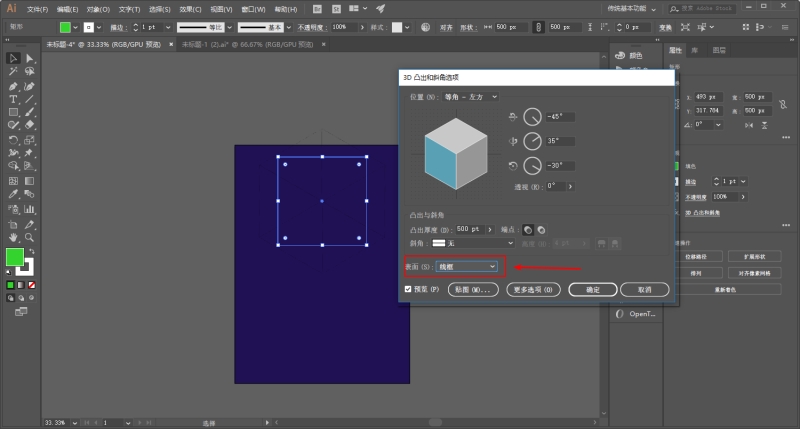Select the Type tool
This screenshot has height=429, width=800.
pos(13,99)
